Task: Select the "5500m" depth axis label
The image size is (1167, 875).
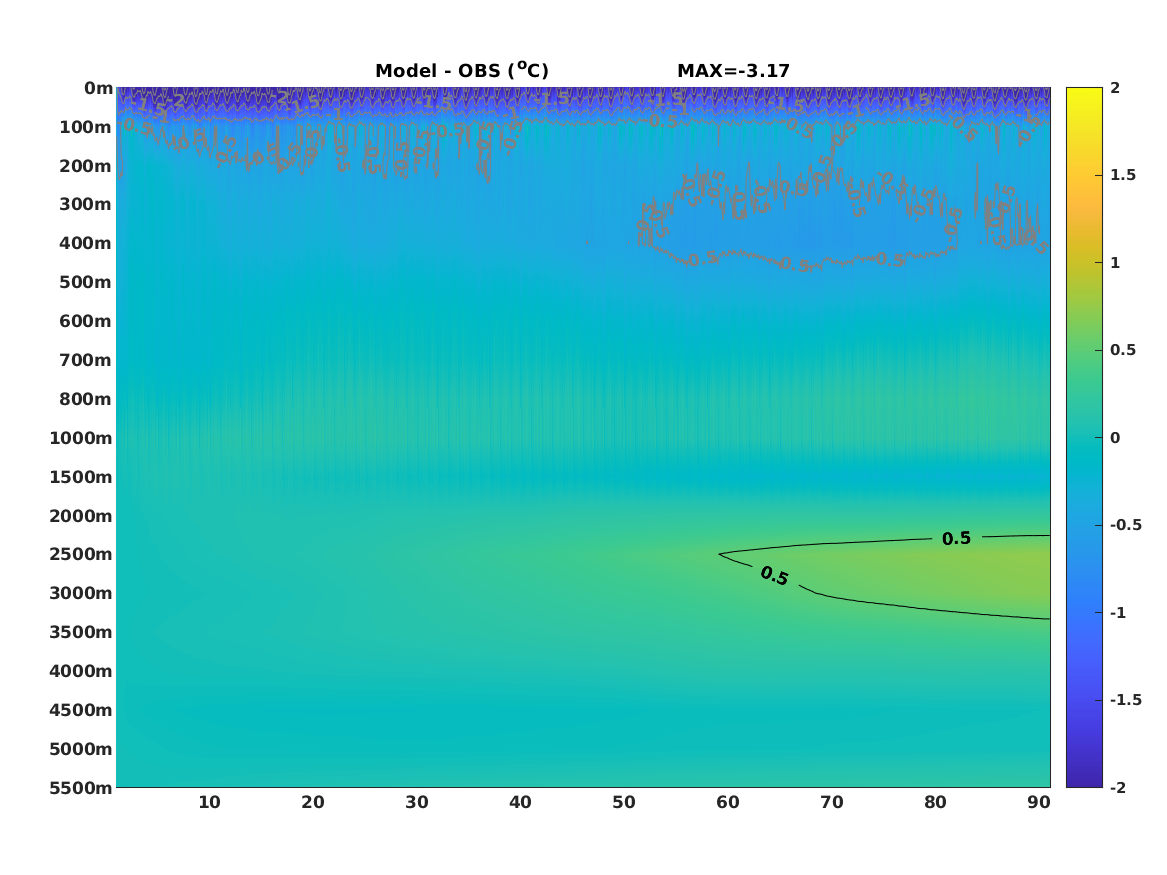Action: [x=81, y=788]
